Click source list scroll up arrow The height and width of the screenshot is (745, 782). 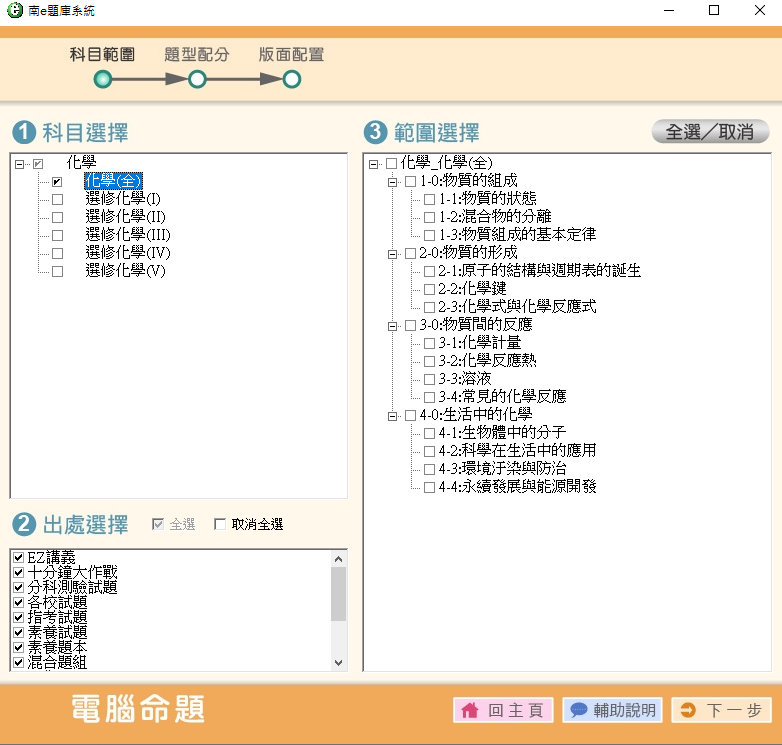point(339,559)
